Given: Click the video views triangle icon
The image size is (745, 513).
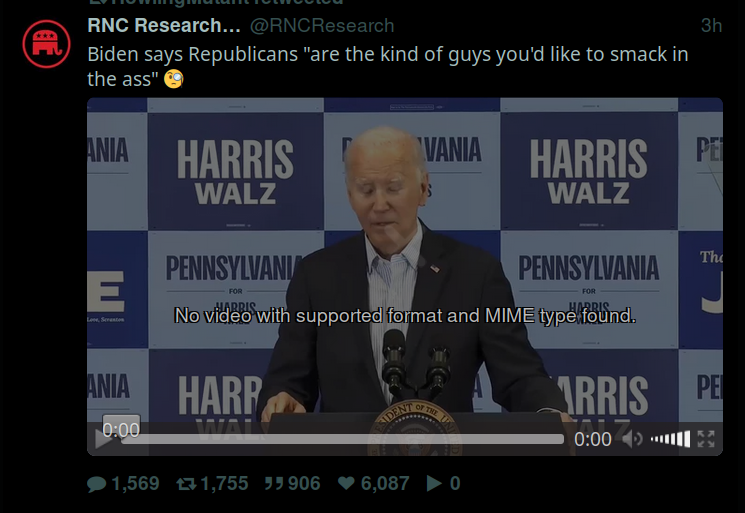Looking at the screenshot, I should tap(434, 483).
